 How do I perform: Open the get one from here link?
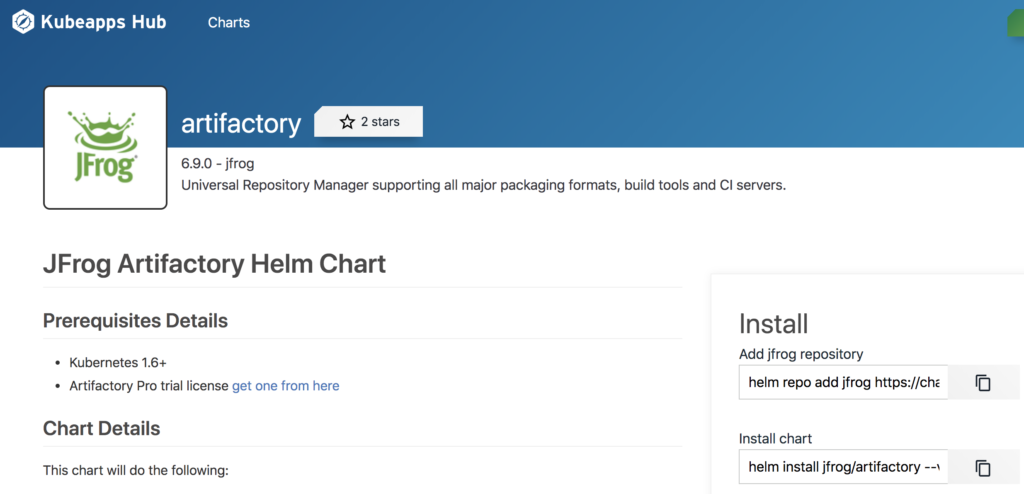[x=285, y=386]
